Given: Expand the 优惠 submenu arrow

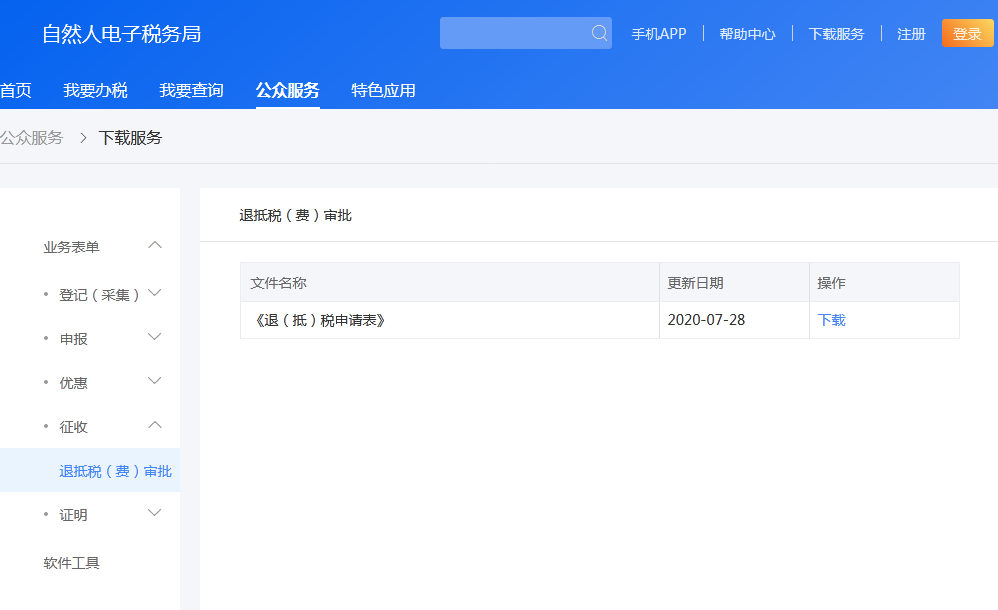Looking at the screenshot, I should [155, 381].
